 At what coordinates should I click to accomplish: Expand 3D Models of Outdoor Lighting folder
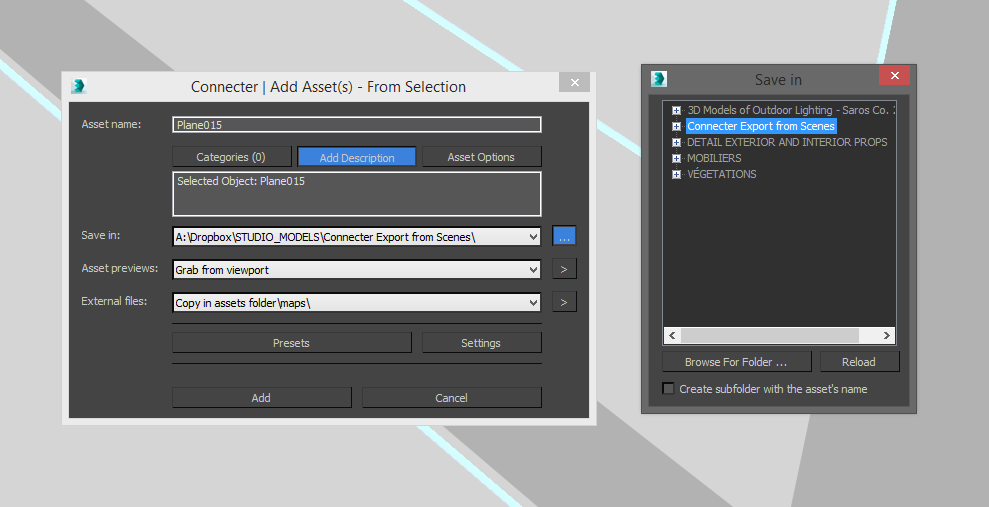tap(676, 110)
